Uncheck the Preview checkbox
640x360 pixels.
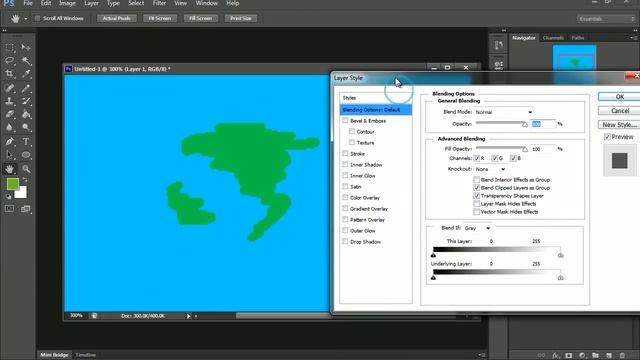(607, 137)
